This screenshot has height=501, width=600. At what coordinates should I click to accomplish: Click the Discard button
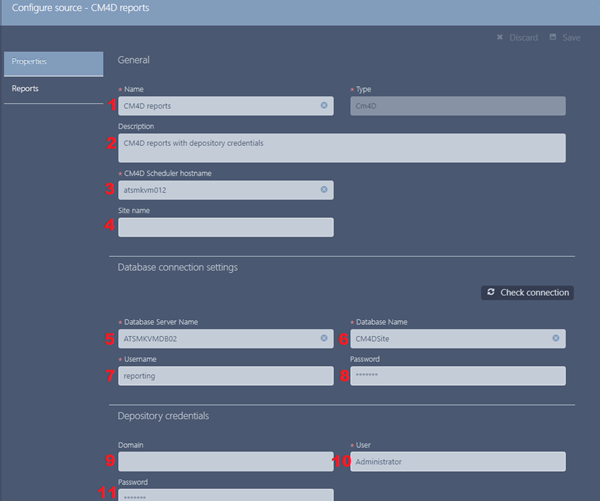coord(517,38)
